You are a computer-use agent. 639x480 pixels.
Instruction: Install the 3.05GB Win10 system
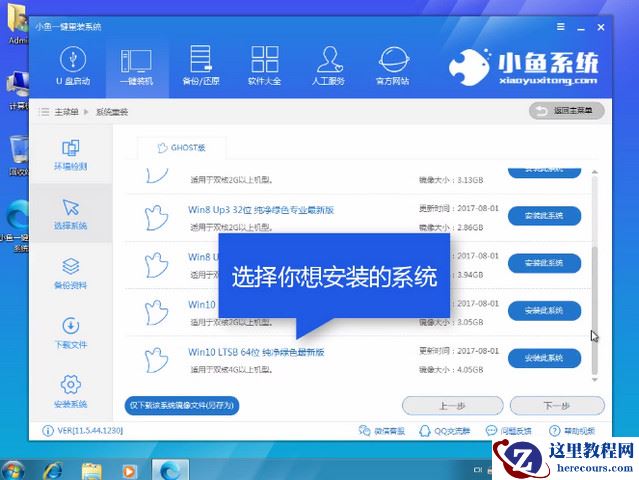tap(544, 310)
